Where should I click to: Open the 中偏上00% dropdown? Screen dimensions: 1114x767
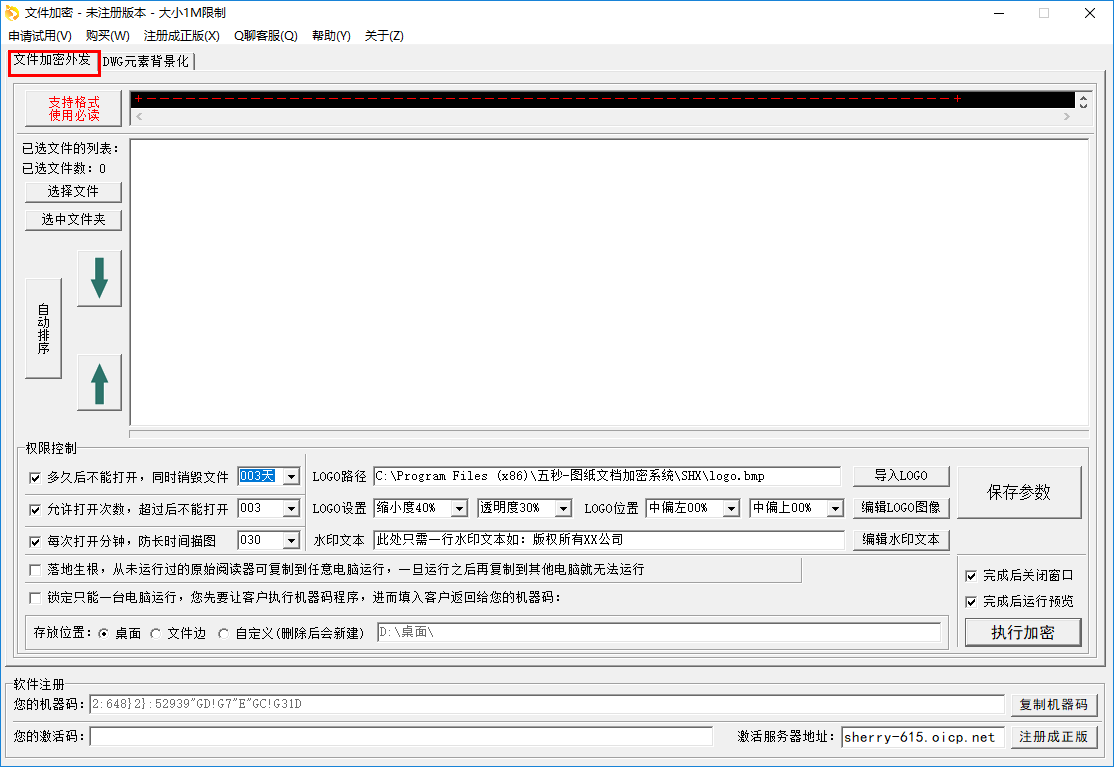click(835, 508)
